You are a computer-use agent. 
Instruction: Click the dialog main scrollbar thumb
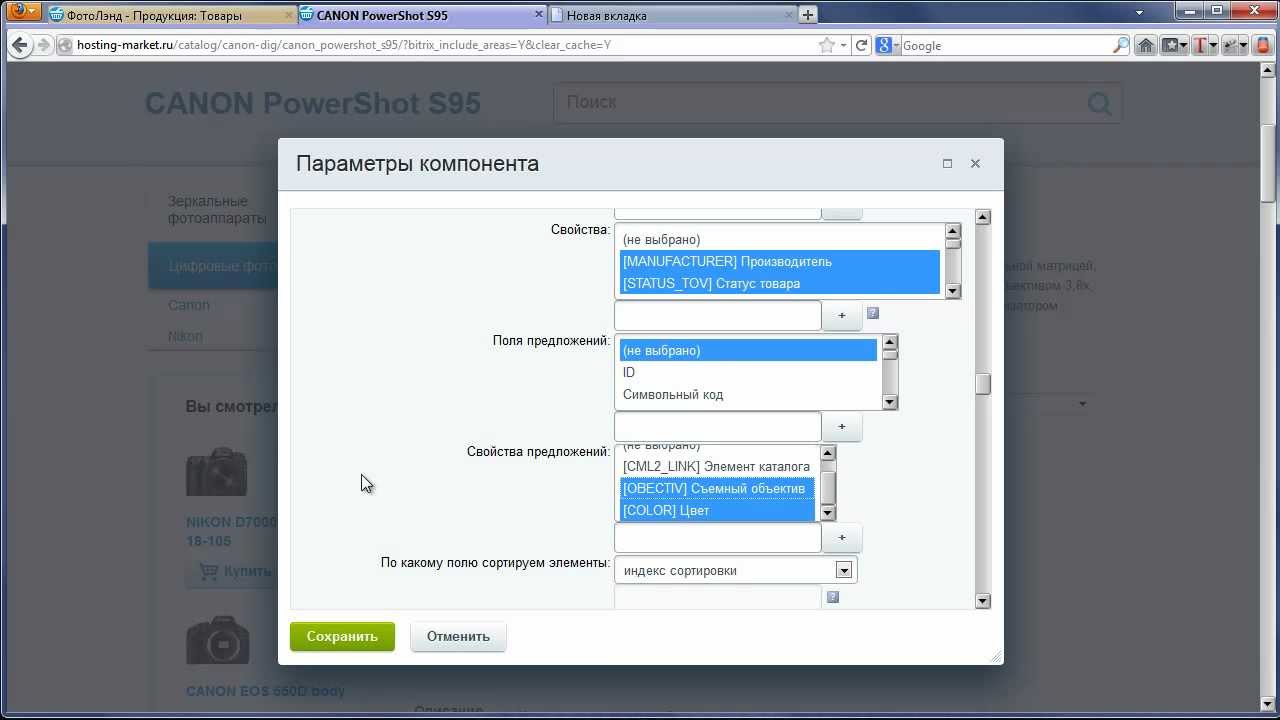point(983,384)
